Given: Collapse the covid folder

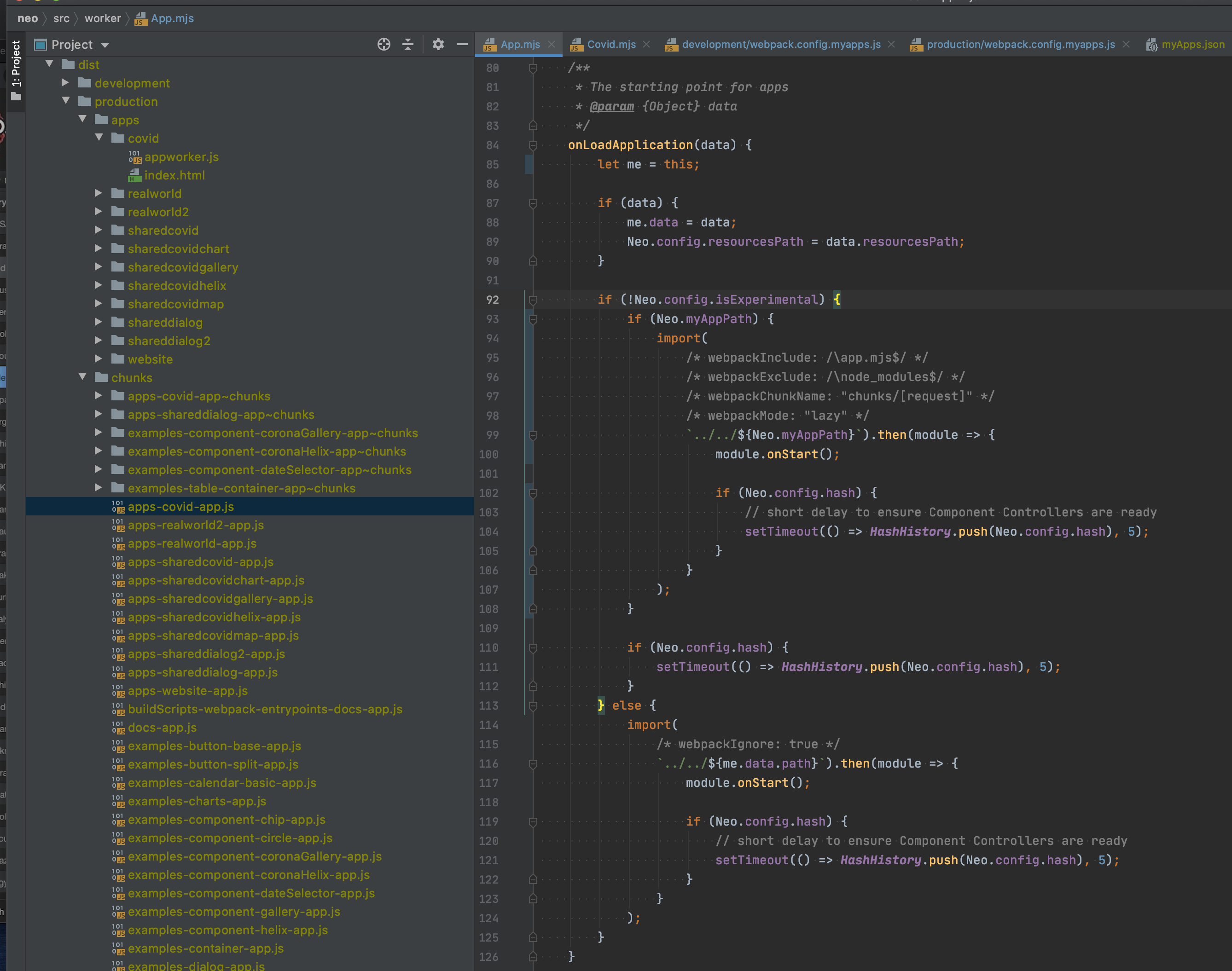Looking at the screenshot, I should 99,138.
